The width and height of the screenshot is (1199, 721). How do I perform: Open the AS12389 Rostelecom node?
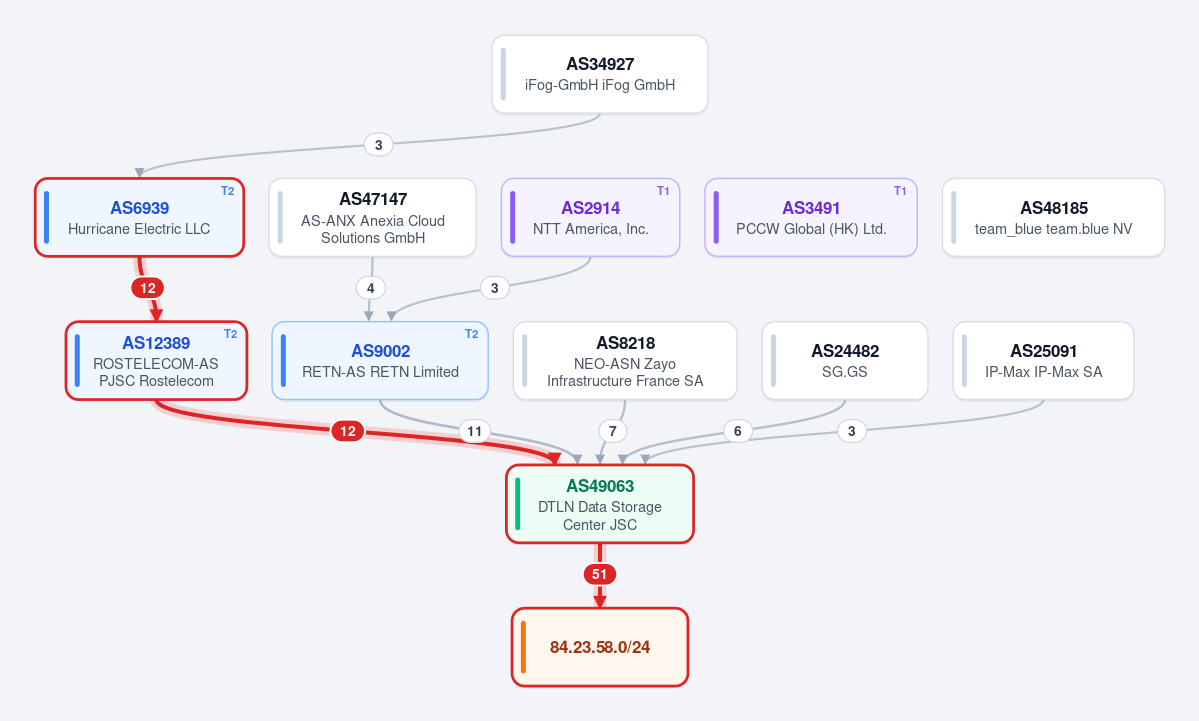[x=156, y=360]
